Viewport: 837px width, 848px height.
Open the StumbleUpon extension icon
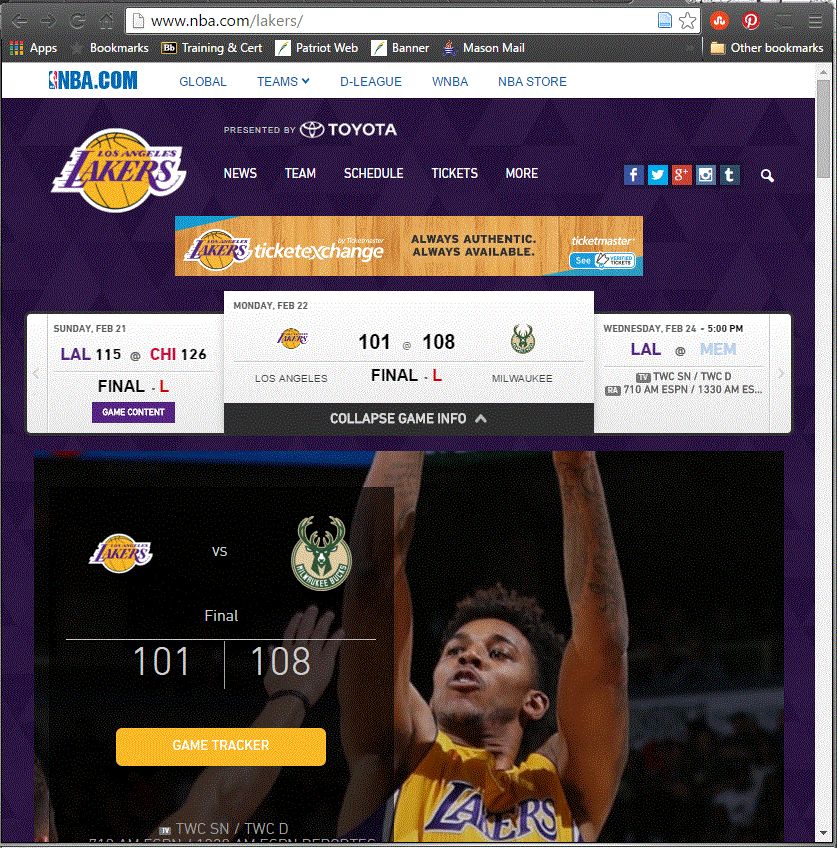pos(719,21)
